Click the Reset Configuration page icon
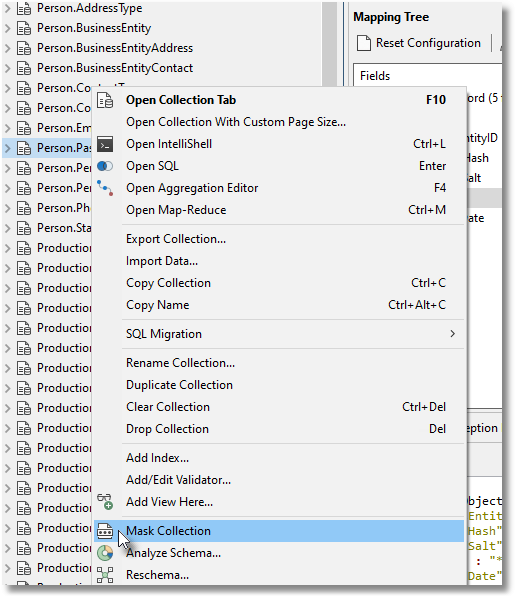 pos(364,43)
